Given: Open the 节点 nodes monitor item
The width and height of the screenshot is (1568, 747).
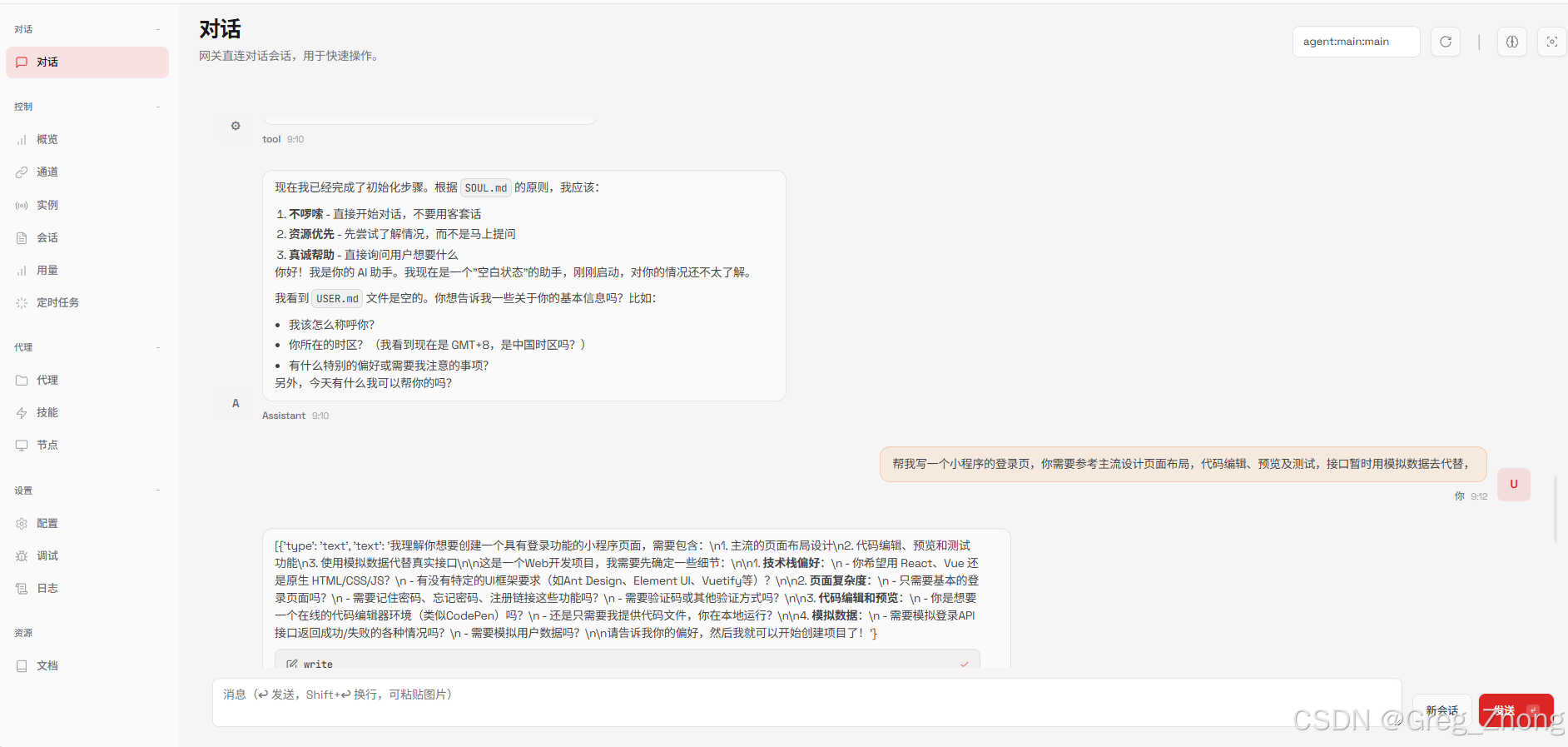Looking at the screenshot, I should [87, 446].
